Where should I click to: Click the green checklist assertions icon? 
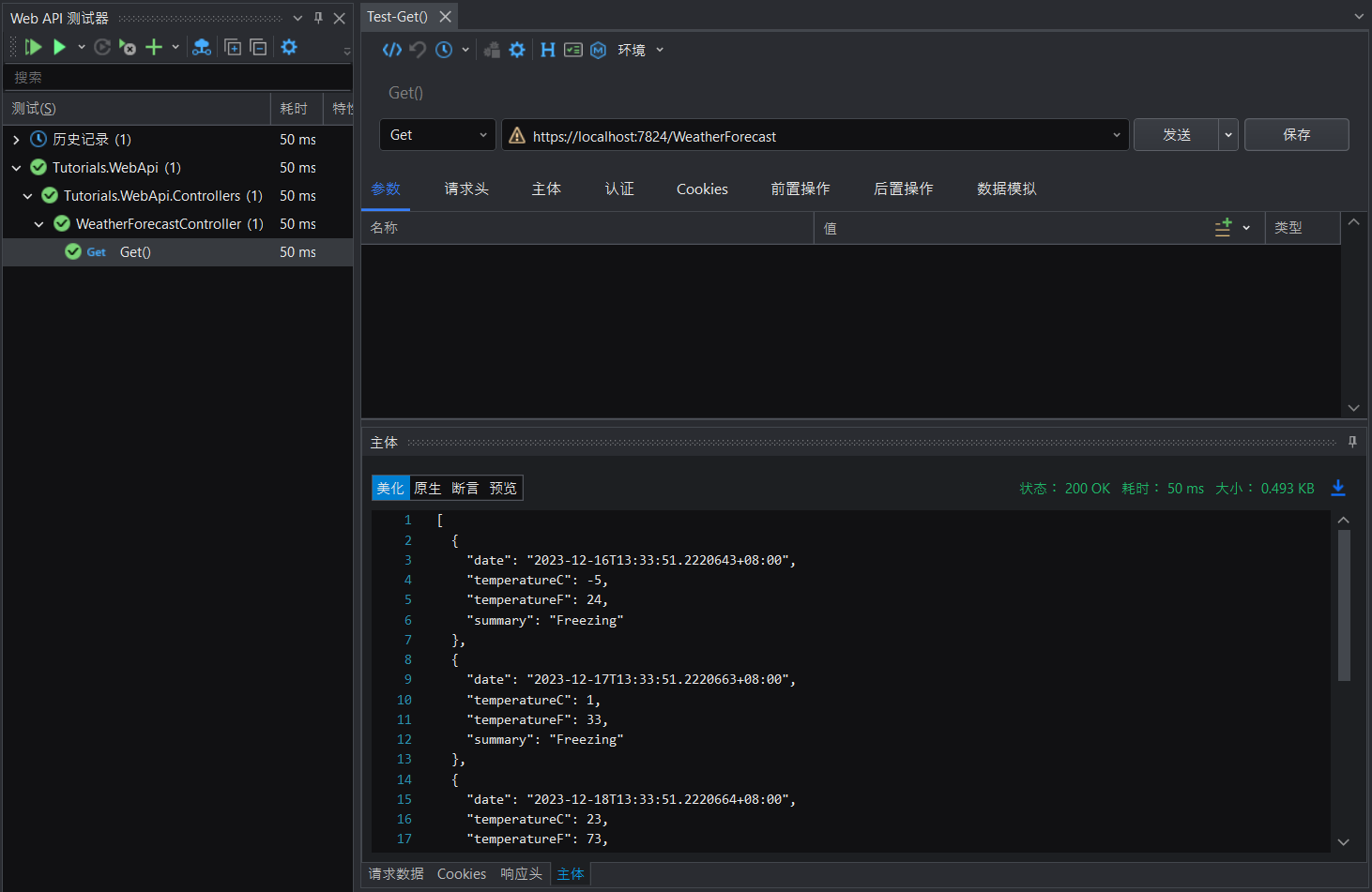click(x=573, y=50)
